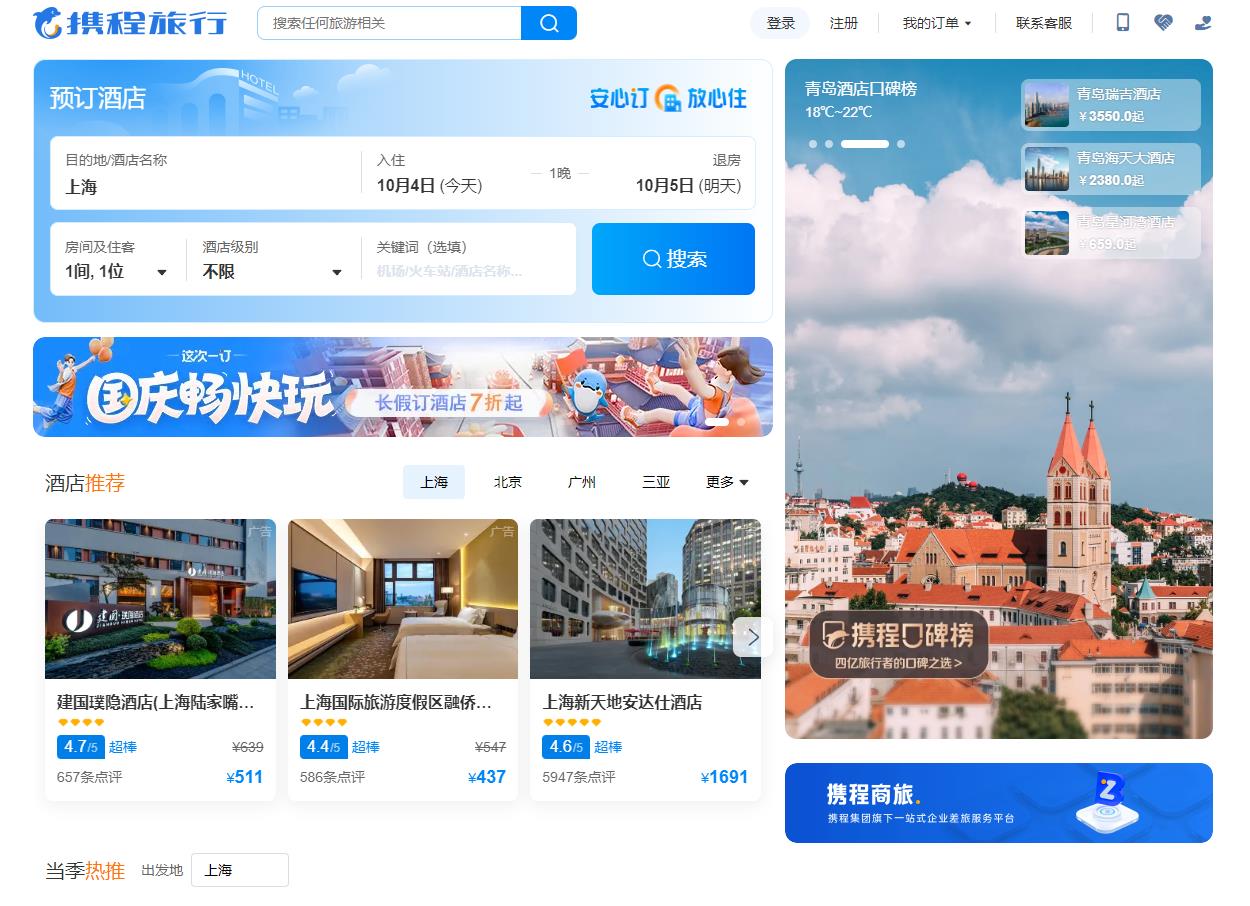This screenshot has height=906, width=1250.
Task: Expand 更多 cities dropdown
Action: (x=727, y=482)
